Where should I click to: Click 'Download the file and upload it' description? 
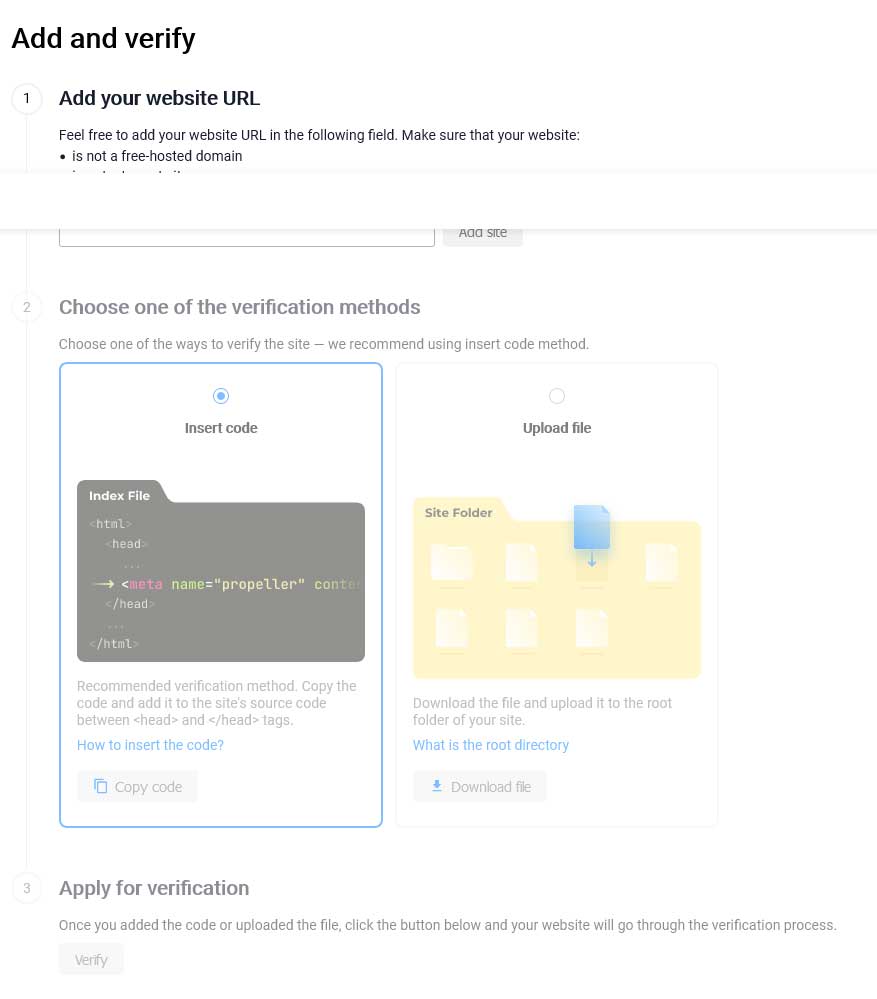(x=542, y=711)
